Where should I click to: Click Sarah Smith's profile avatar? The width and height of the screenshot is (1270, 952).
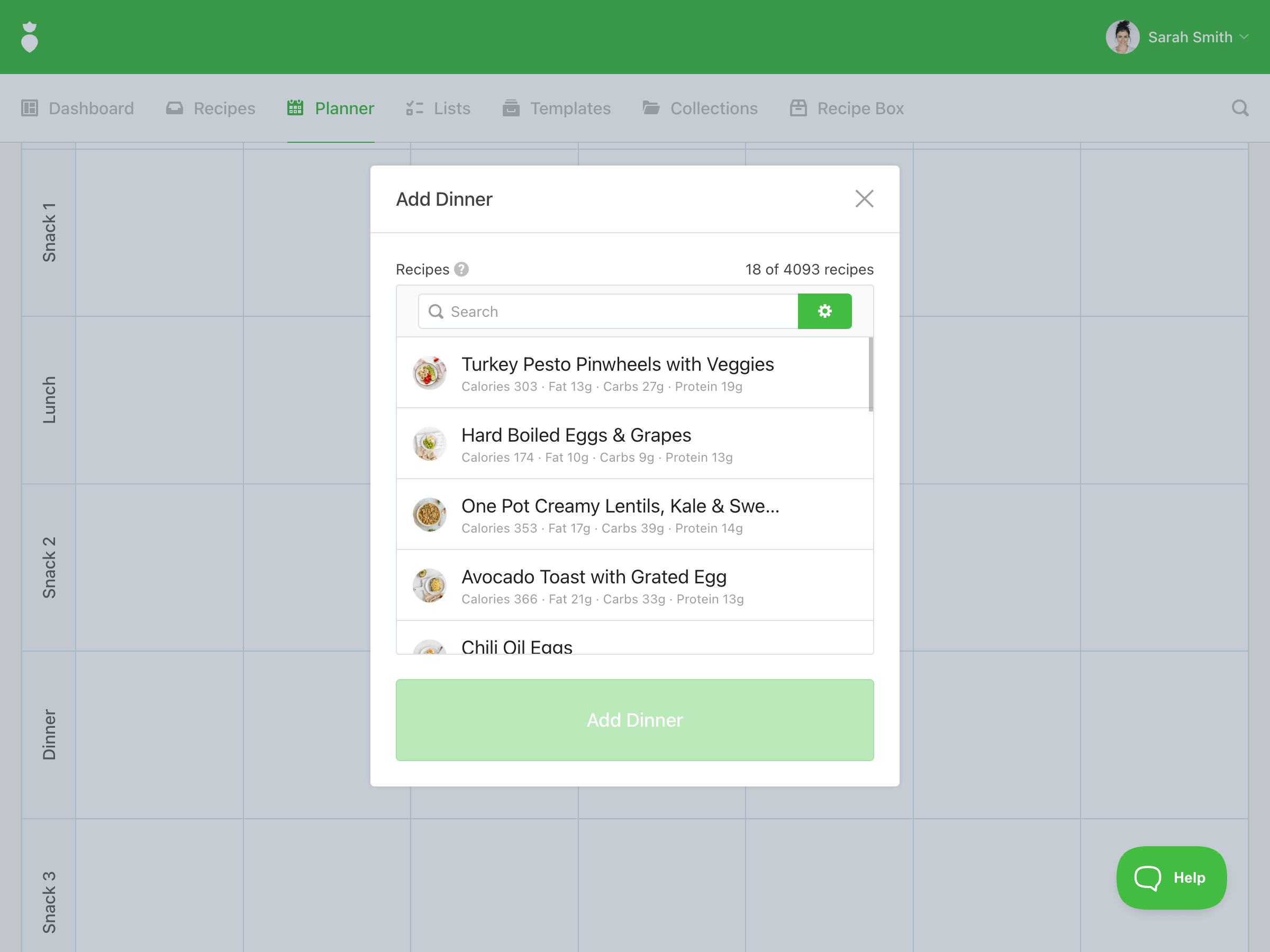click(x=1122, y=38)
